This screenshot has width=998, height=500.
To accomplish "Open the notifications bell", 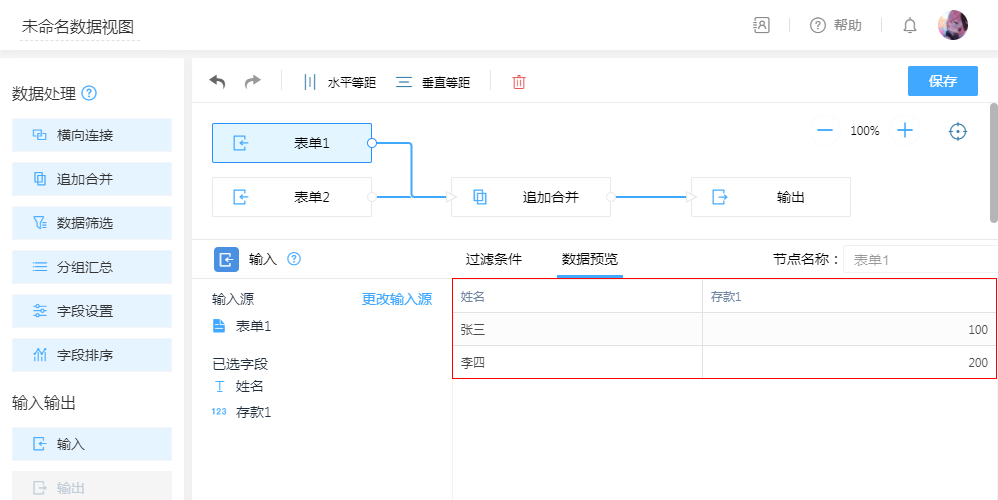I will tap(909, 26).
